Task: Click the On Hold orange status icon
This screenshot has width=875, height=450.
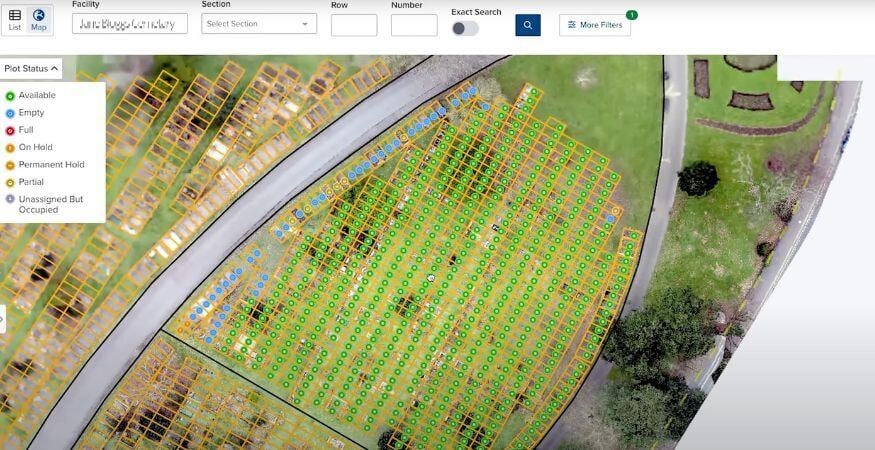Action: point(10,148)
